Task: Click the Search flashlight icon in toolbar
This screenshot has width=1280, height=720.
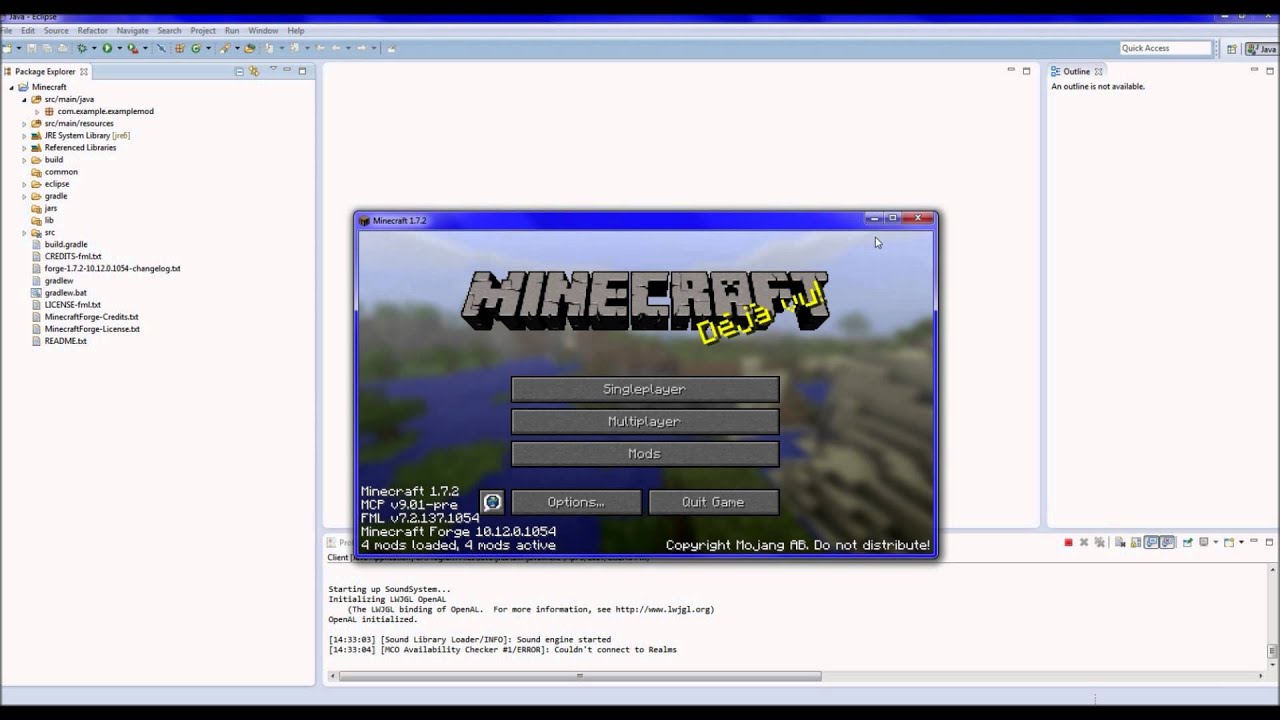Action: pos(224,48)
